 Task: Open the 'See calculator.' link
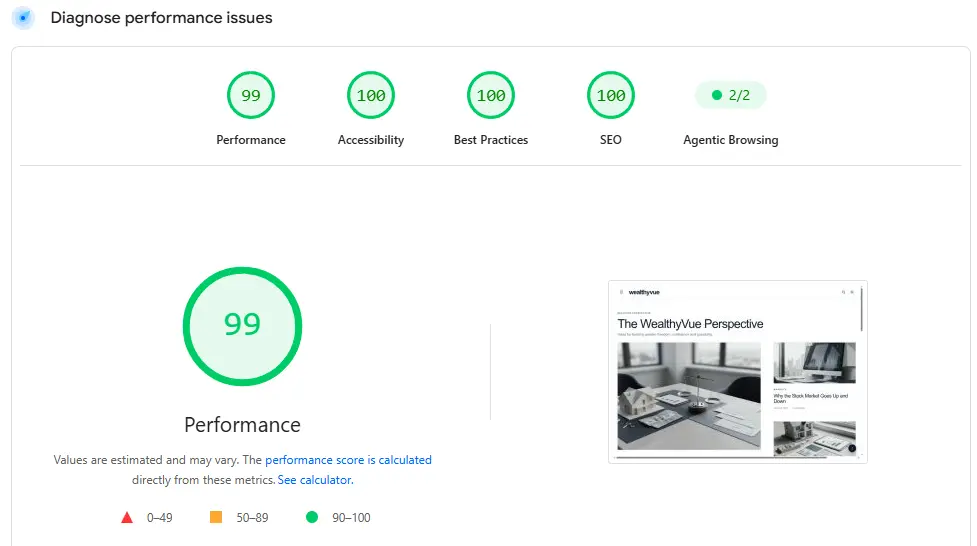tap(315, 480)
